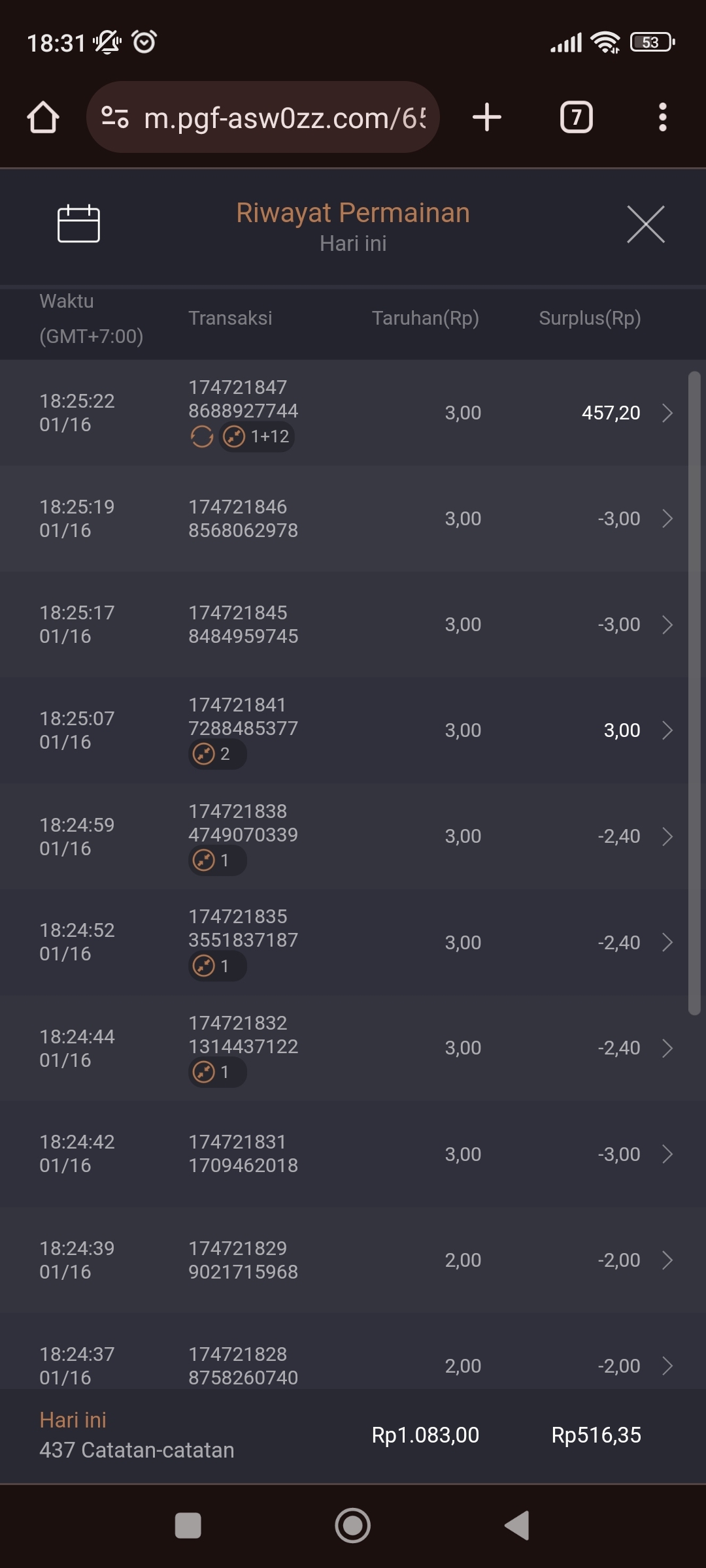The image size is (706, 1568).
Task: Tap the browser home icon
Action: [43, 118]
